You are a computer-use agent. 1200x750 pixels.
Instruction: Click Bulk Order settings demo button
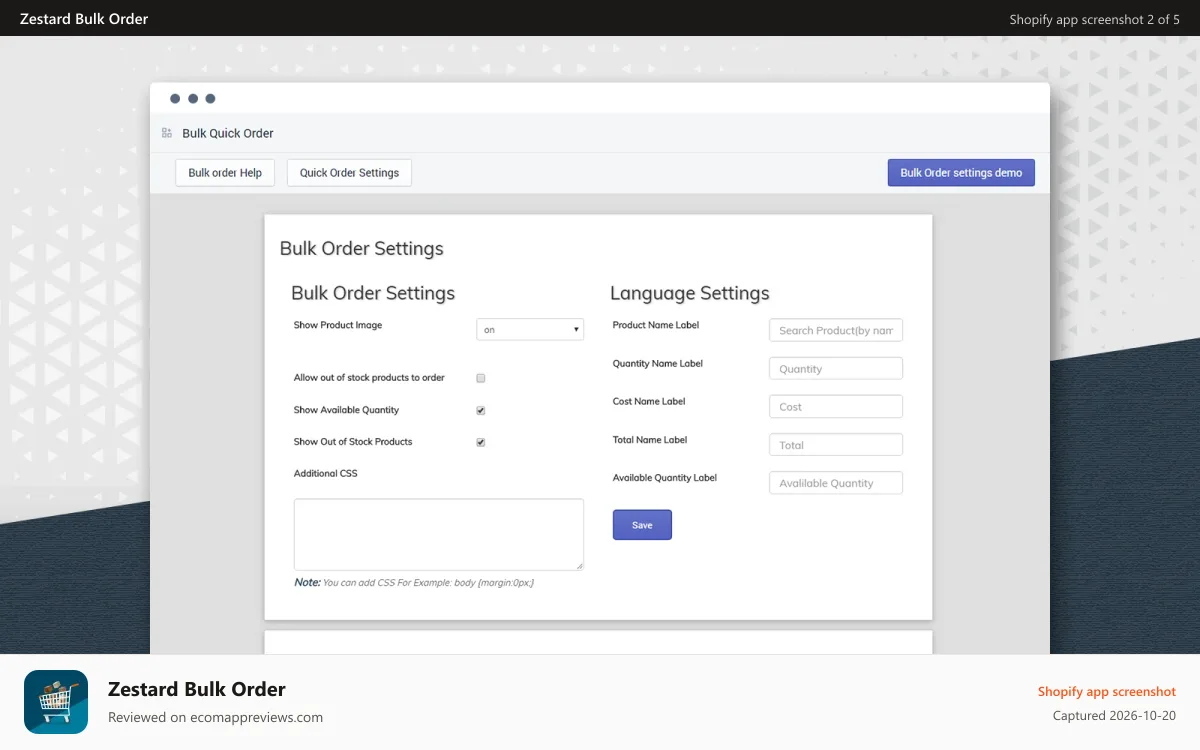[x=961, y=173]
